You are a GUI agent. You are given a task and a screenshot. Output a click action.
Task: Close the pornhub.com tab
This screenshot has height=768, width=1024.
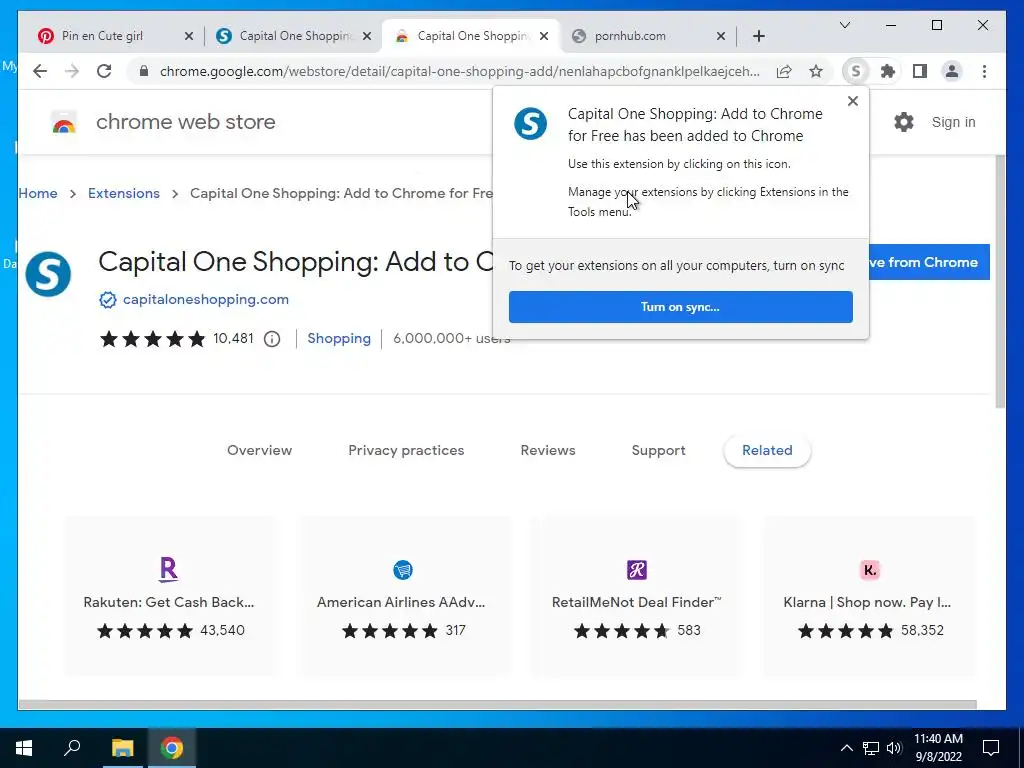720,36
